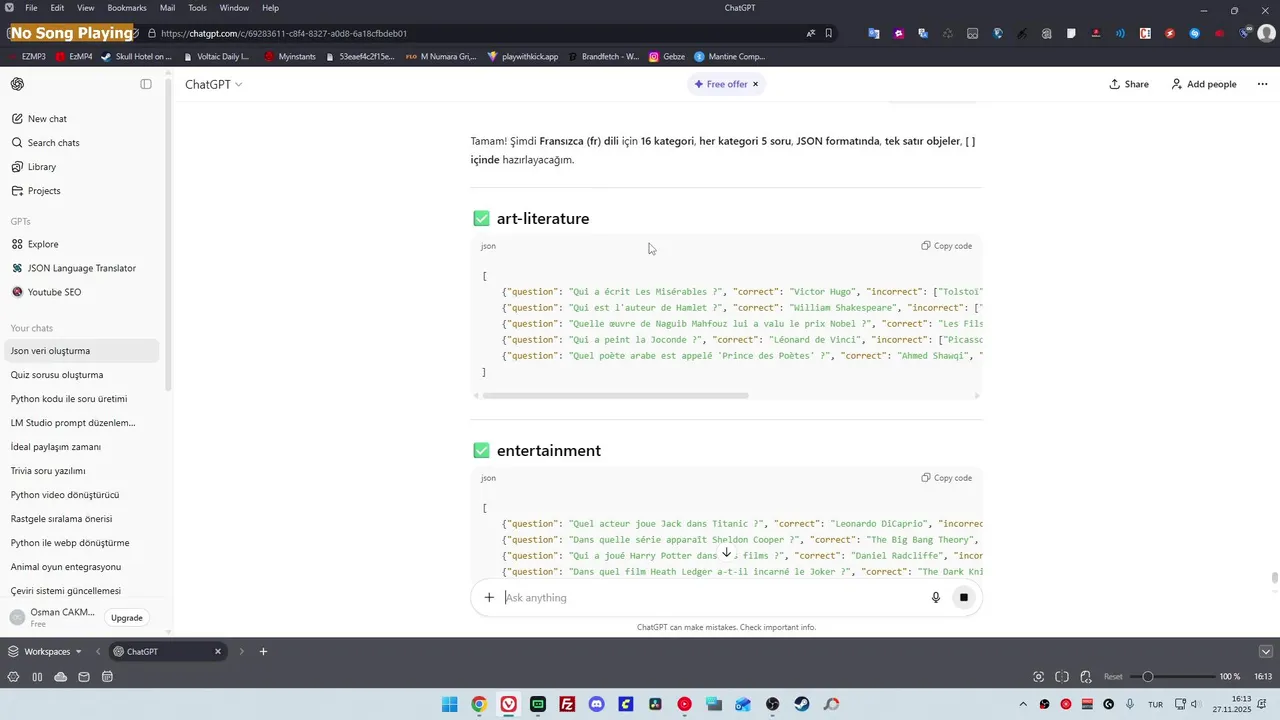1280x720 pixels.
Task: Open the Tools menu
Action: click(x=197, y=8)
